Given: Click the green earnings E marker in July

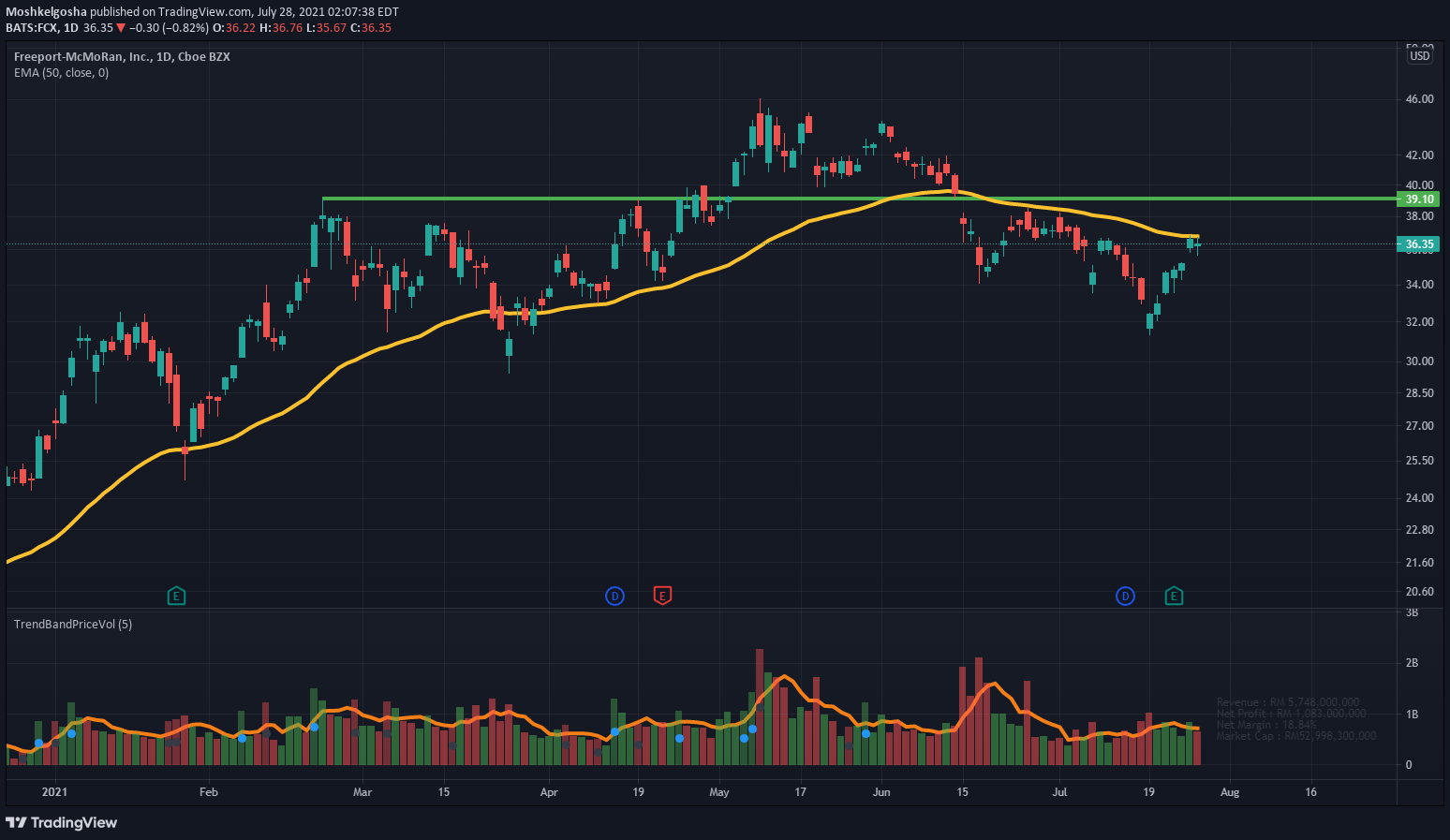Looking at the screenshot, I should click(1174, 596).
